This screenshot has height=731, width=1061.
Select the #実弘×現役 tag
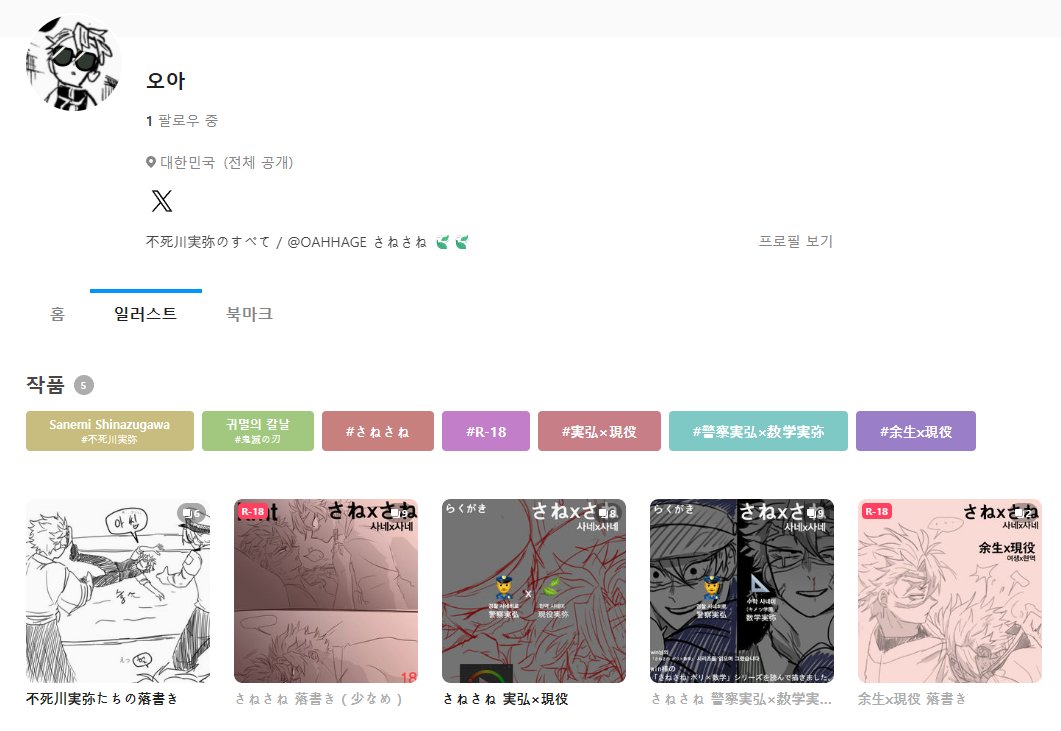pos(600,430)
